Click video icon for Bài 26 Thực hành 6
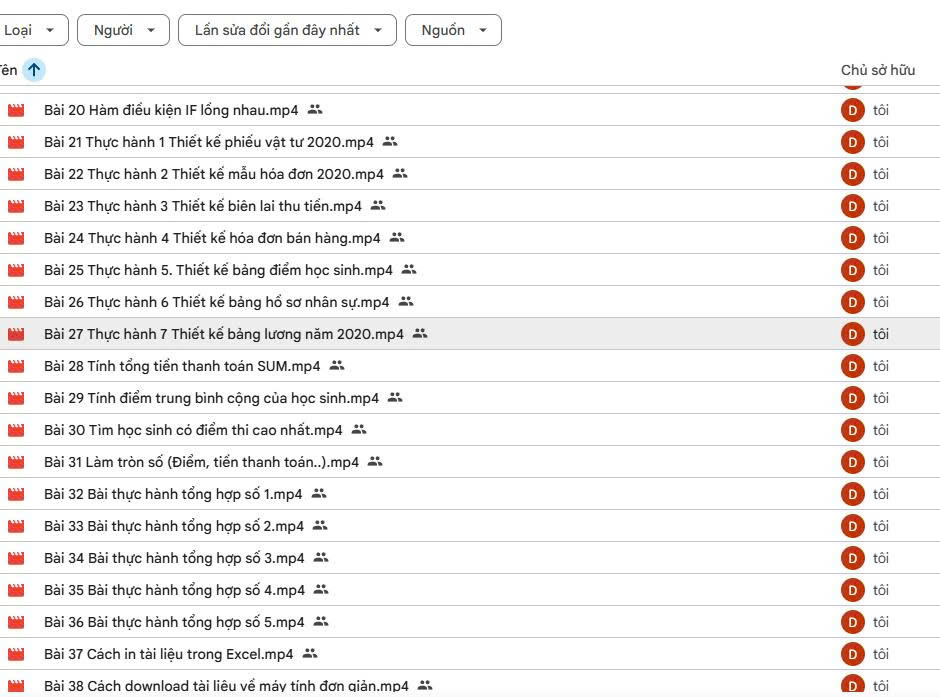 coord(16,302)
